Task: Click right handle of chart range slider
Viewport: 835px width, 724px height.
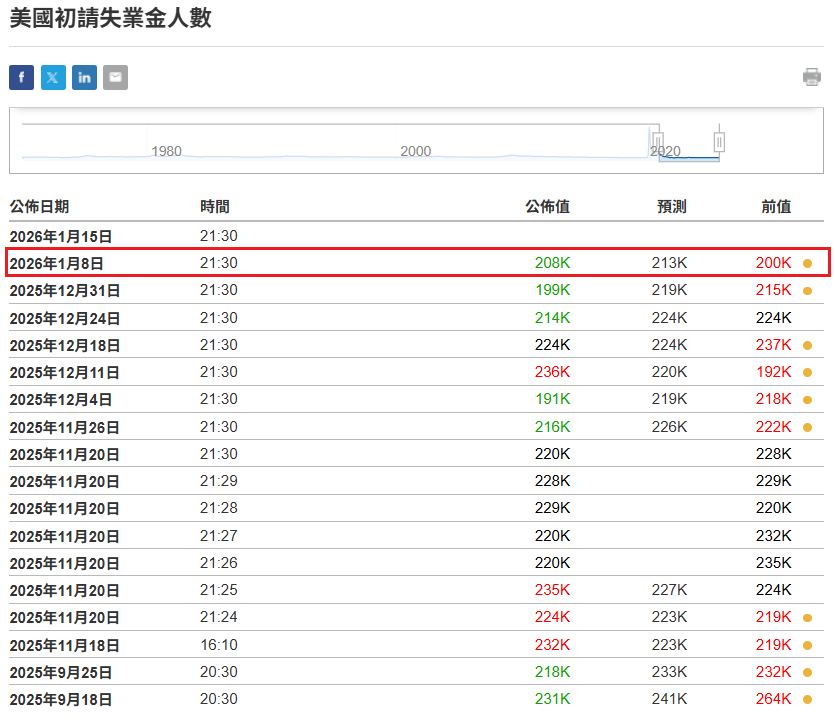Action: click(718, 141)
